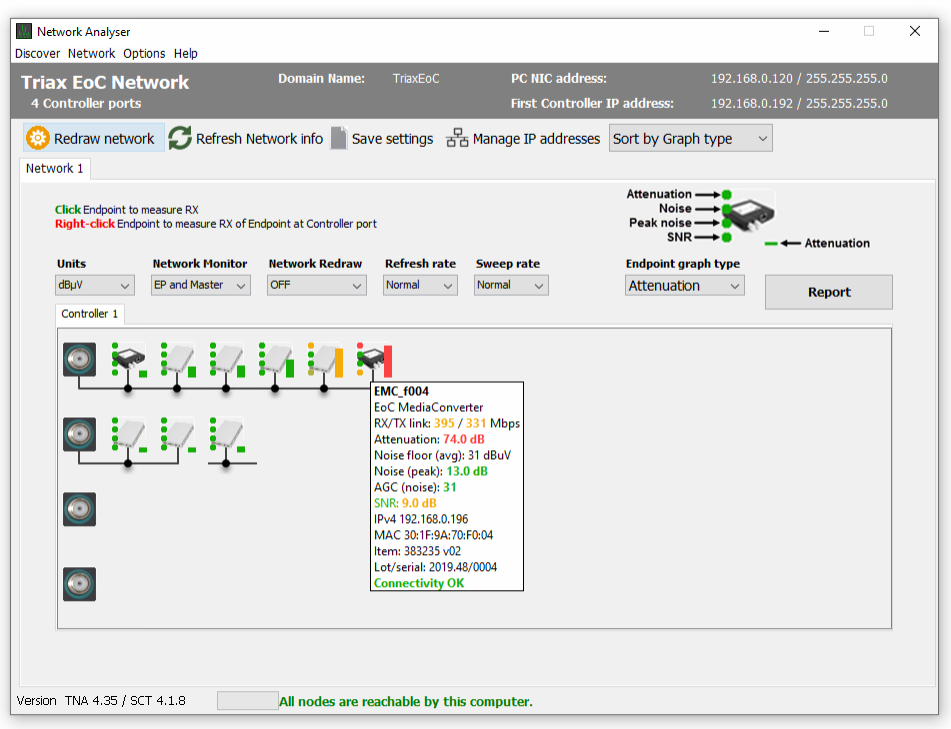
Task: Close the Network Analyser window
Action: 915,31
